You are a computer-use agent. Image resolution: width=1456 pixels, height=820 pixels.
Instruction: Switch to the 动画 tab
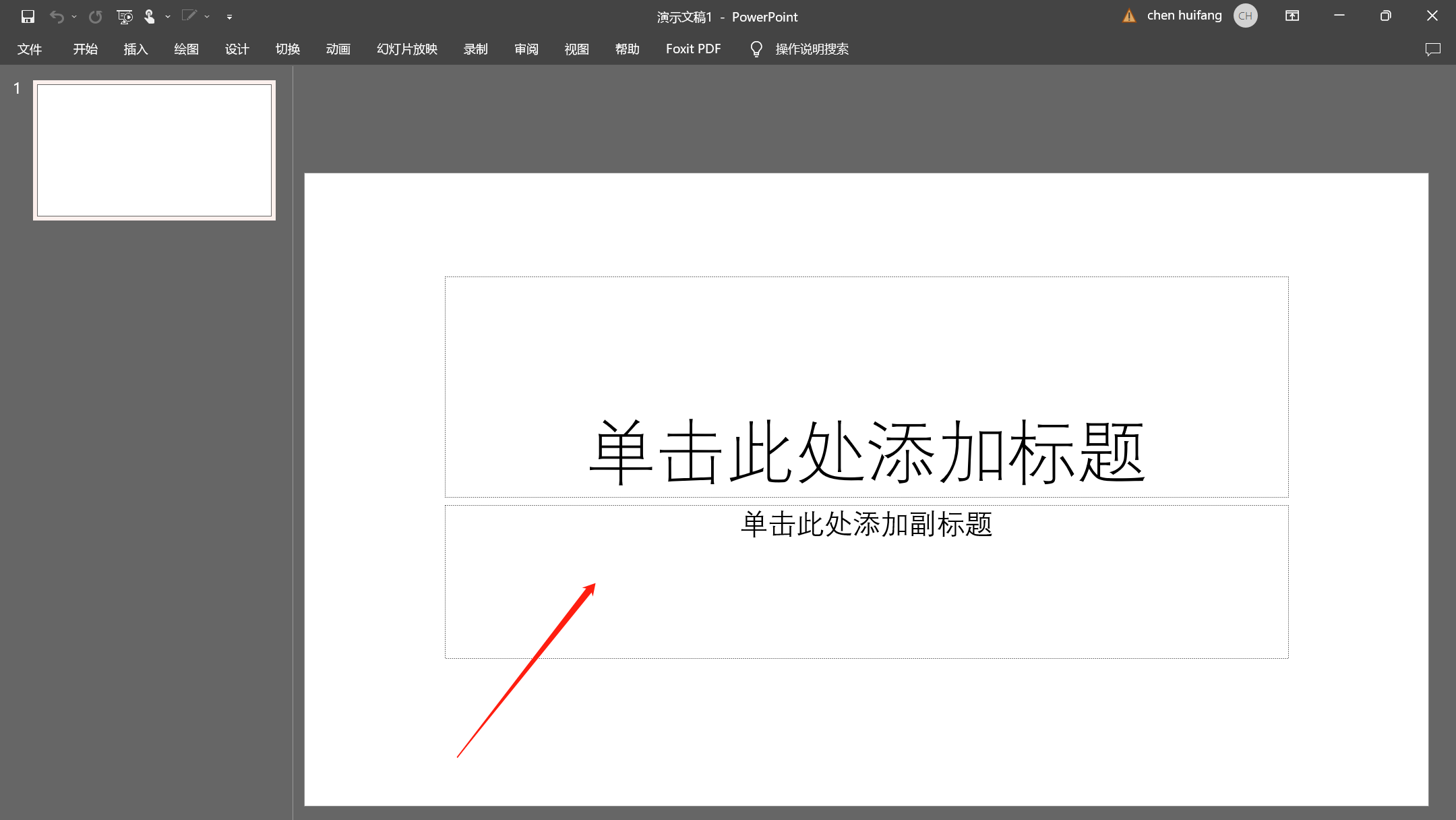[338, 49]
